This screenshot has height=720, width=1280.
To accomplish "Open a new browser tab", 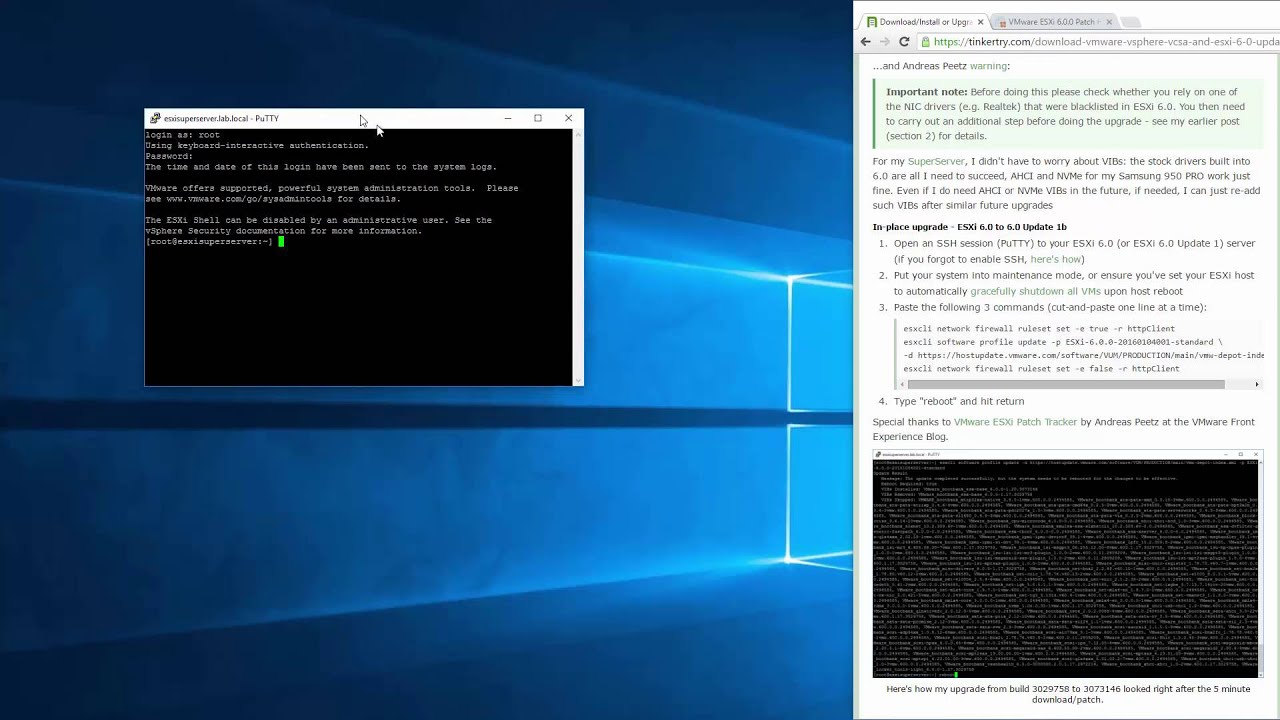I will pyautogui.click(x=1131, y=22).
